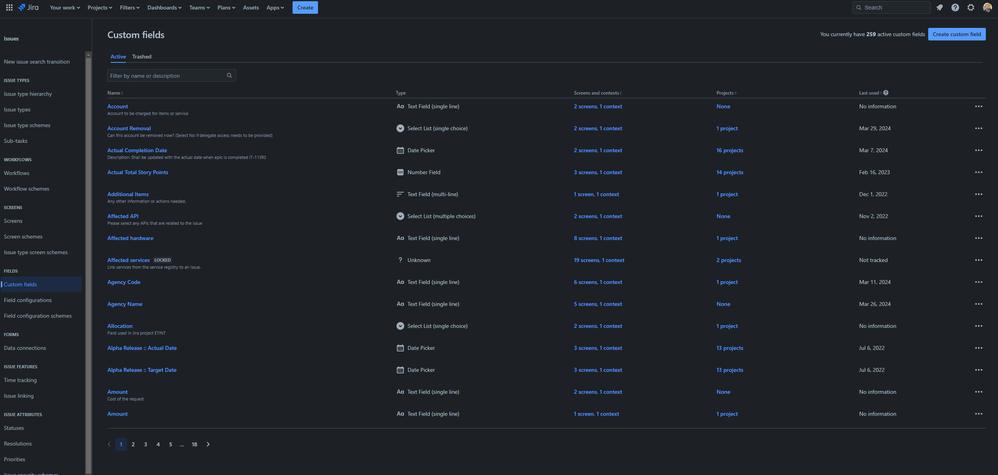998x475 pixels.
Task: Open more actions for Account field
Action: (x=978, y=106)
